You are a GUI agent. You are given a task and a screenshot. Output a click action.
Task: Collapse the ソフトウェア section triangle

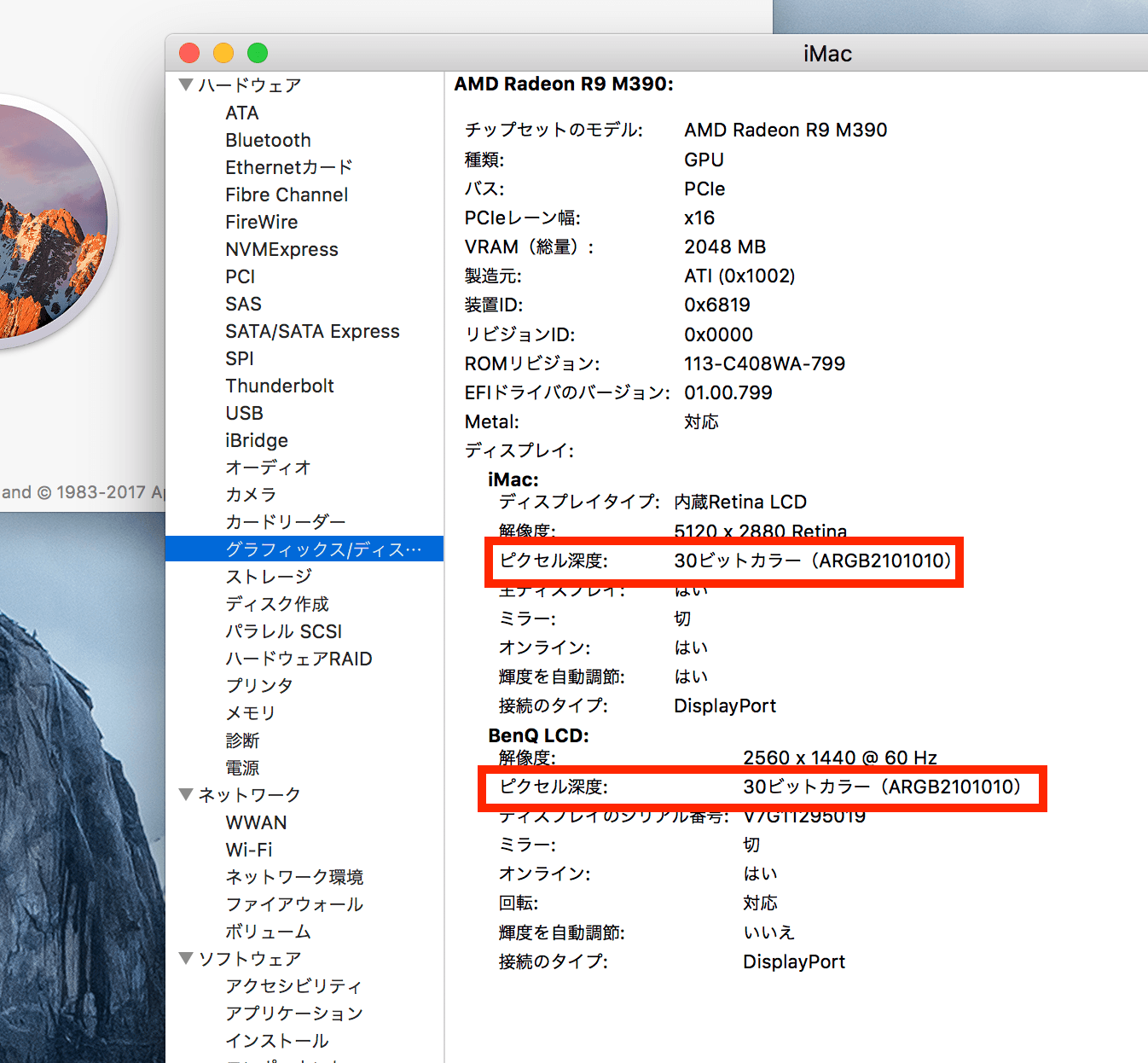point(186,958)
